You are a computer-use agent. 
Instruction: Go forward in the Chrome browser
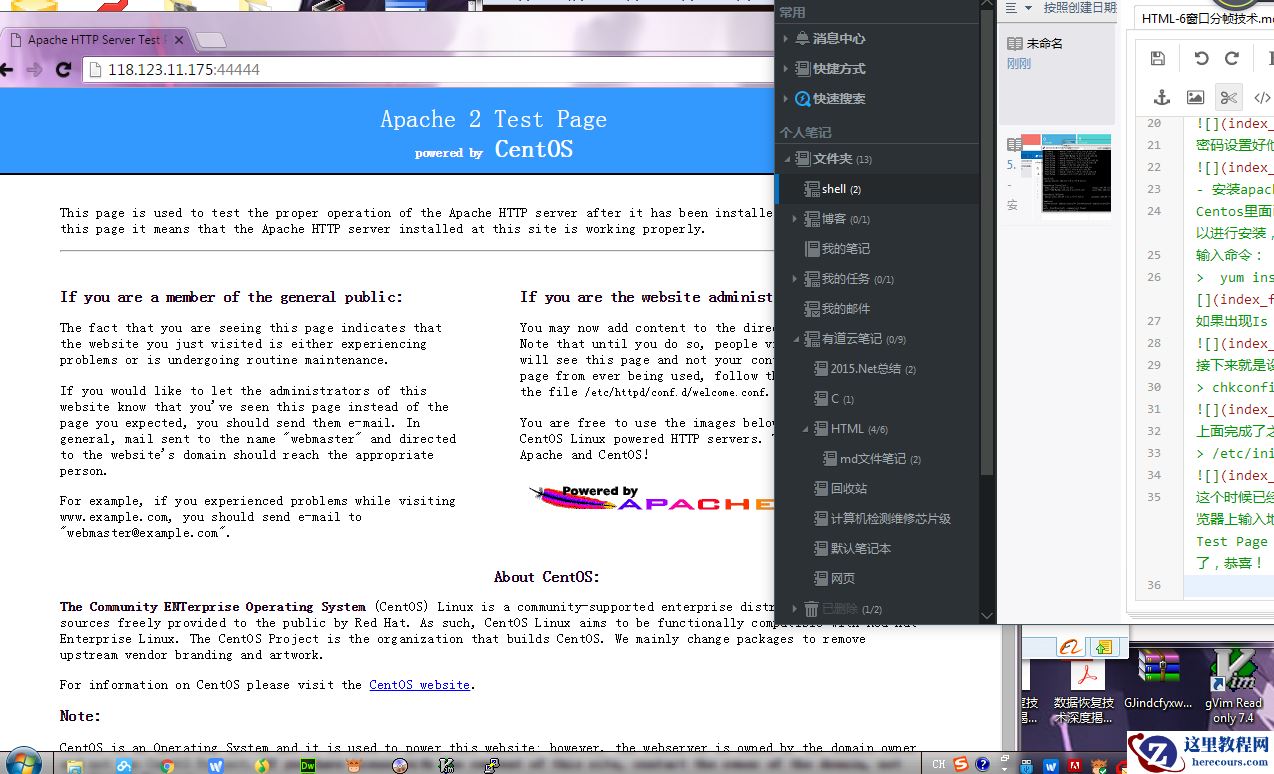[35, 70]
